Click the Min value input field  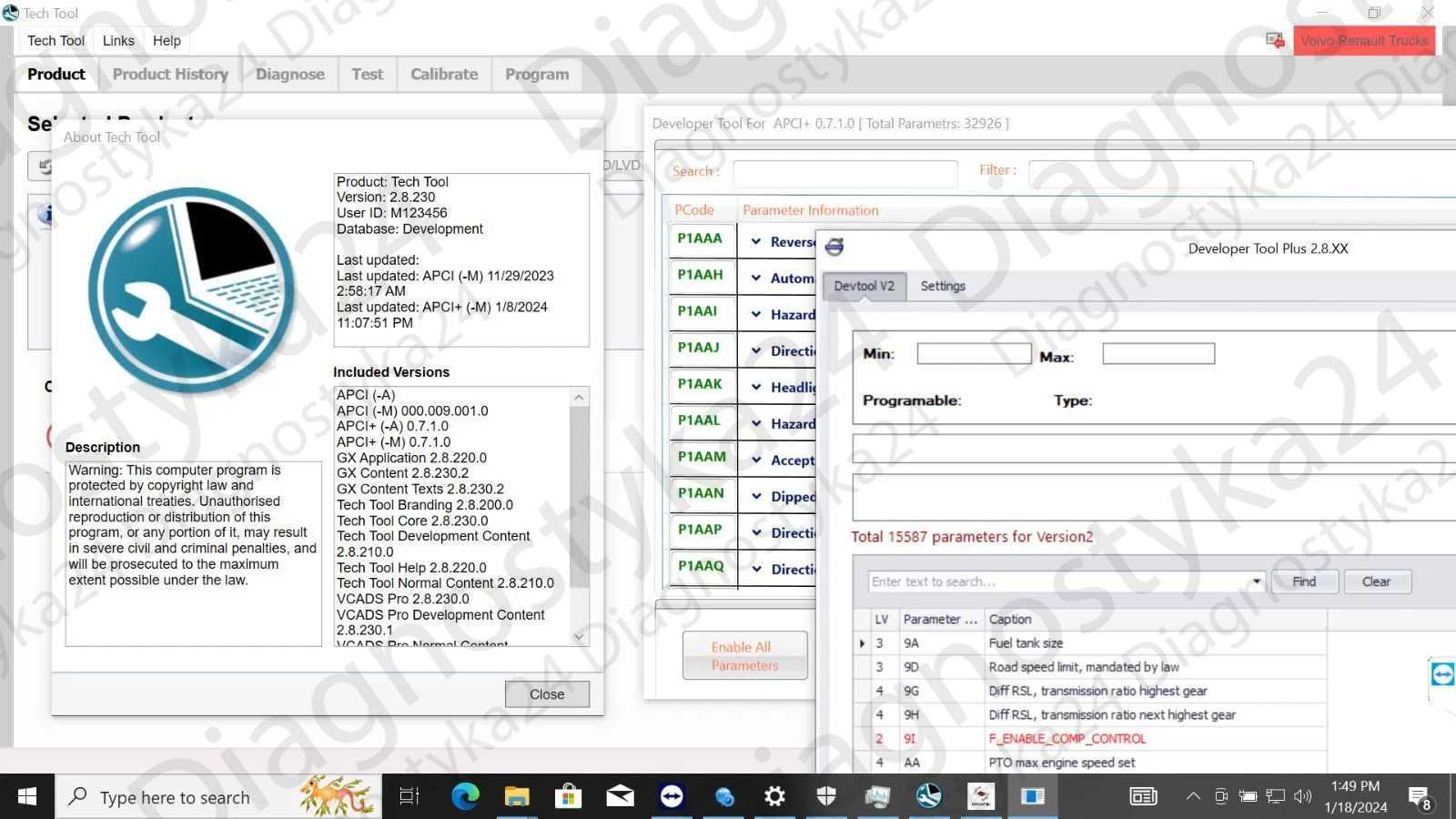[974, 354]
